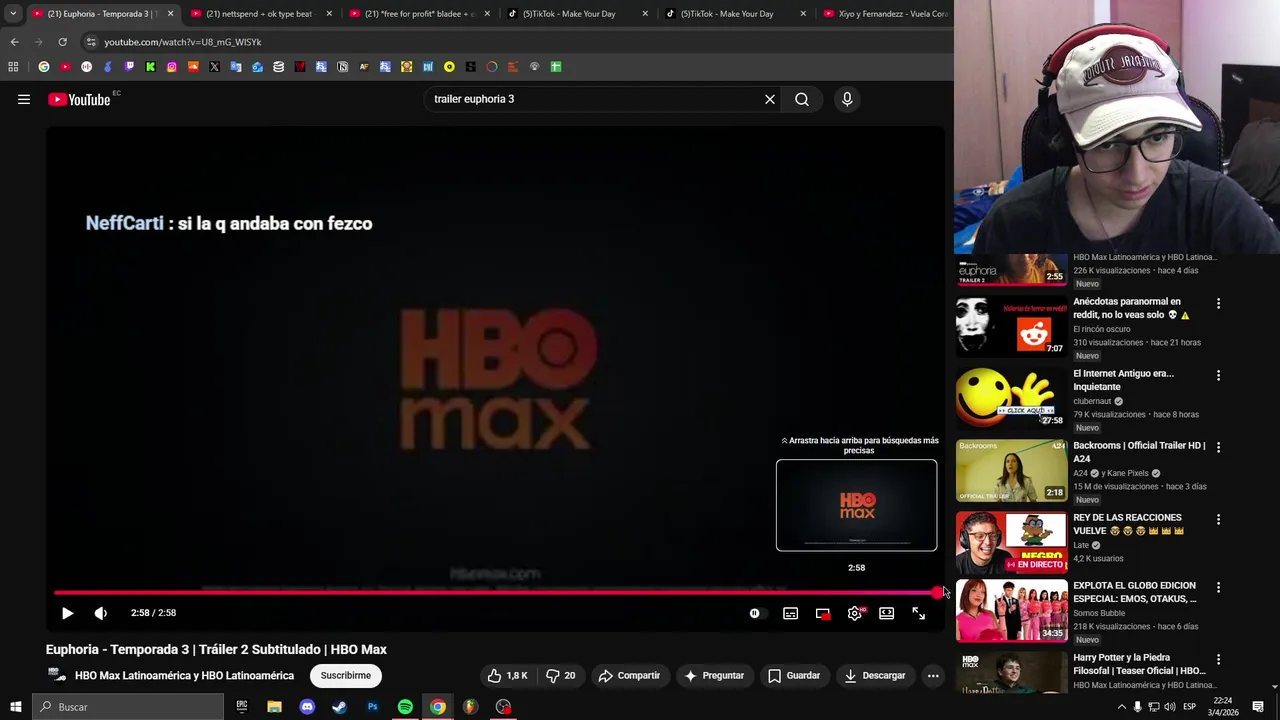This screenshot has height=720, width=1280.
Task: Open the apps grid in bookmarks bar
Action: pos(13,67)
